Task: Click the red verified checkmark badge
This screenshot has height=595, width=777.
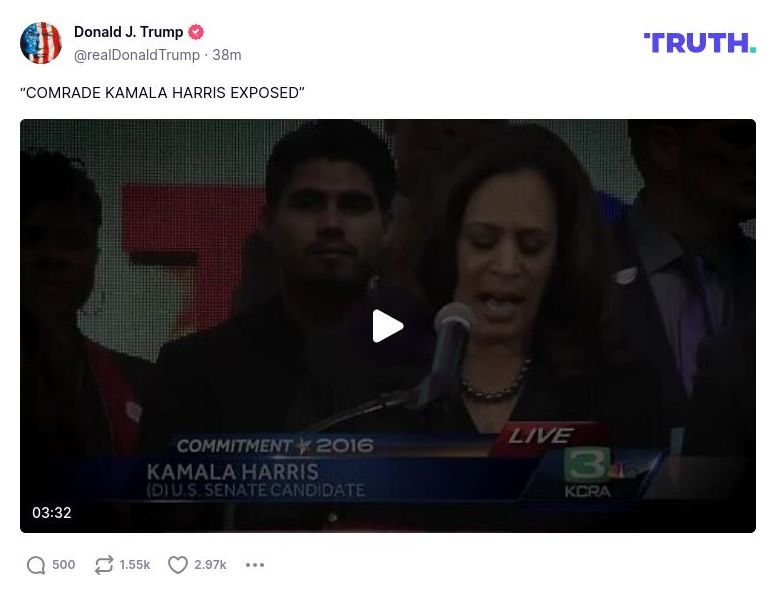Action: point(196,32)
